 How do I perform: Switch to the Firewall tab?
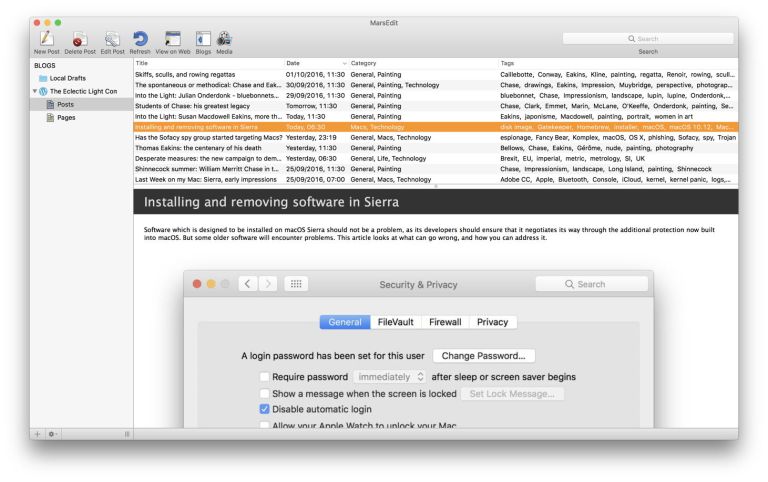445,322
